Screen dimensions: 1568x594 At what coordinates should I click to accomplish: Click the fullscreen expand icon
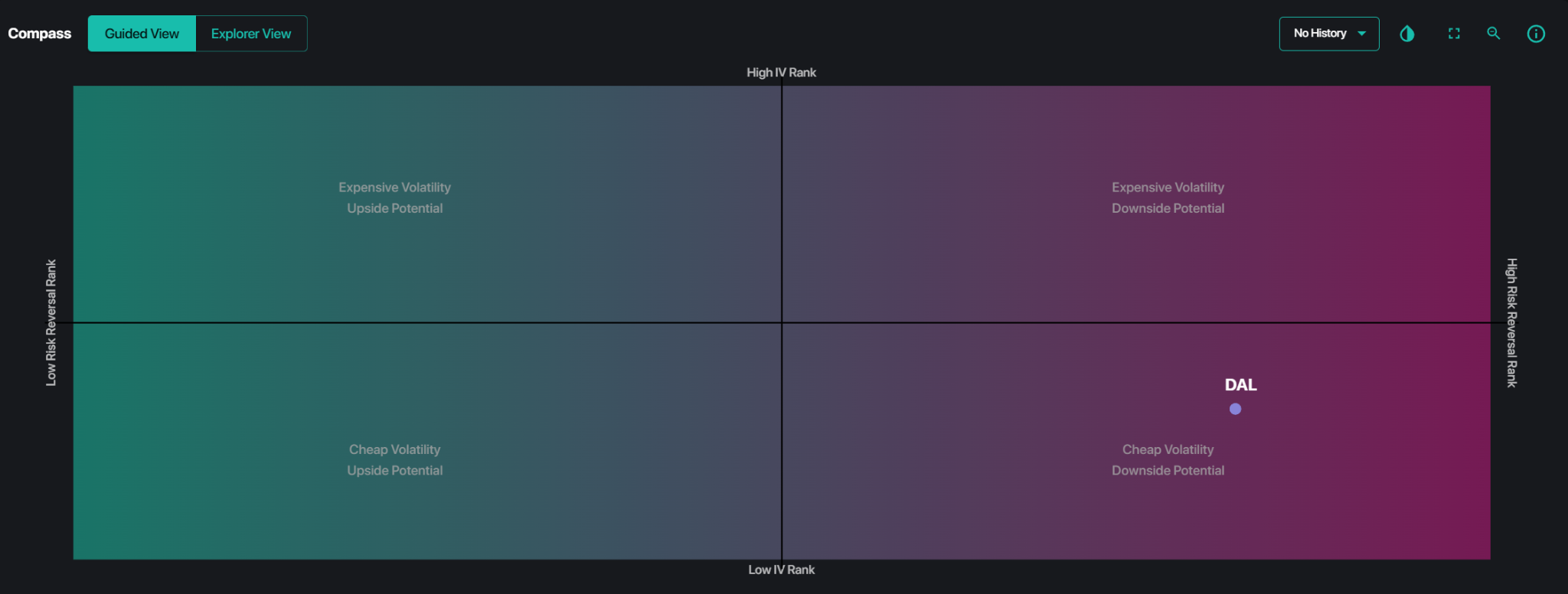[x=1454, y=34]
